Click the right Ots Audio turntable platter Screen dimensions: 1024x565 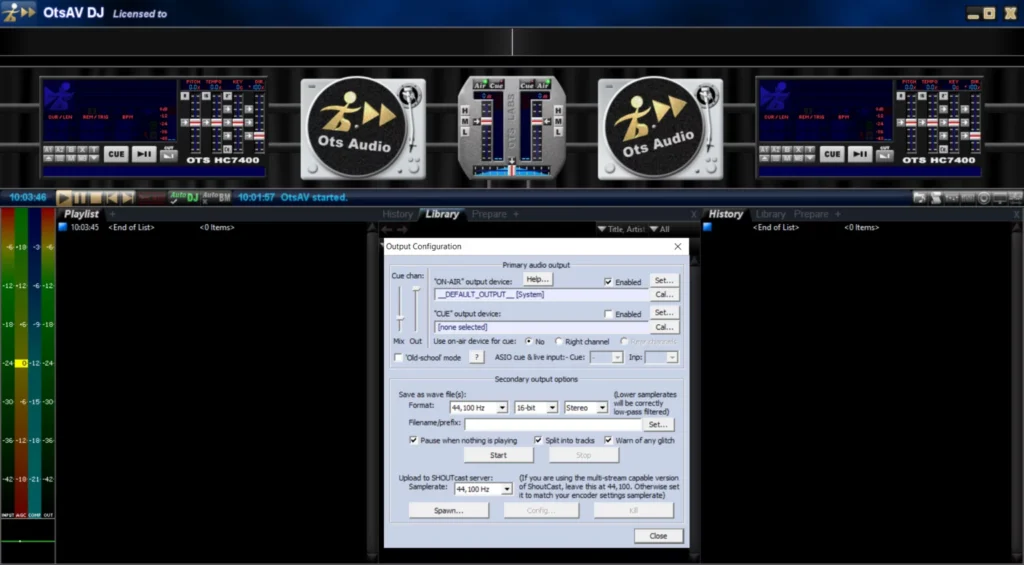click(653, 127)
